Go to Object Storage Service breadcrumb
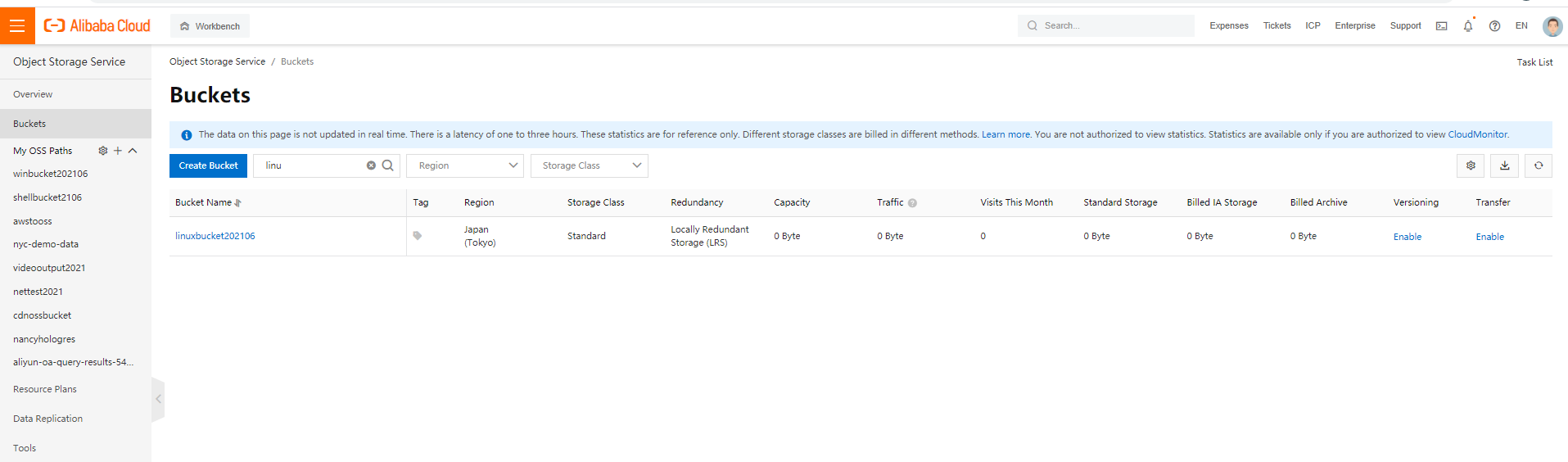 click(x=217, y=61)
